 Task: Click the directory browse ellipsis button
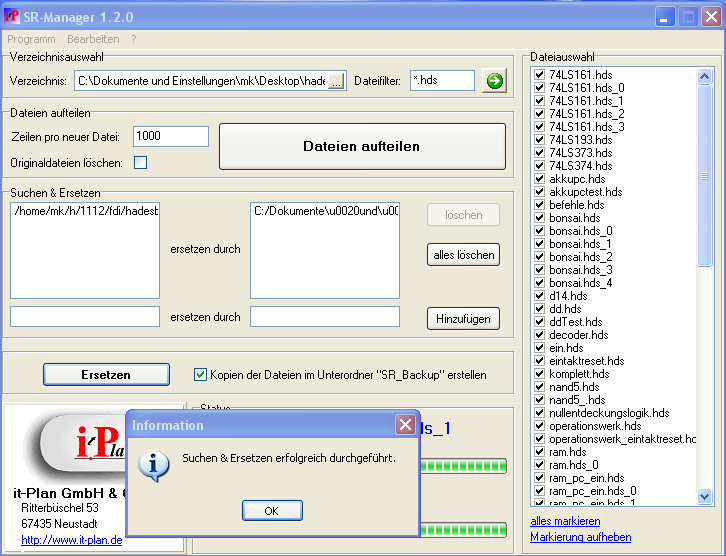click(336, 81)
